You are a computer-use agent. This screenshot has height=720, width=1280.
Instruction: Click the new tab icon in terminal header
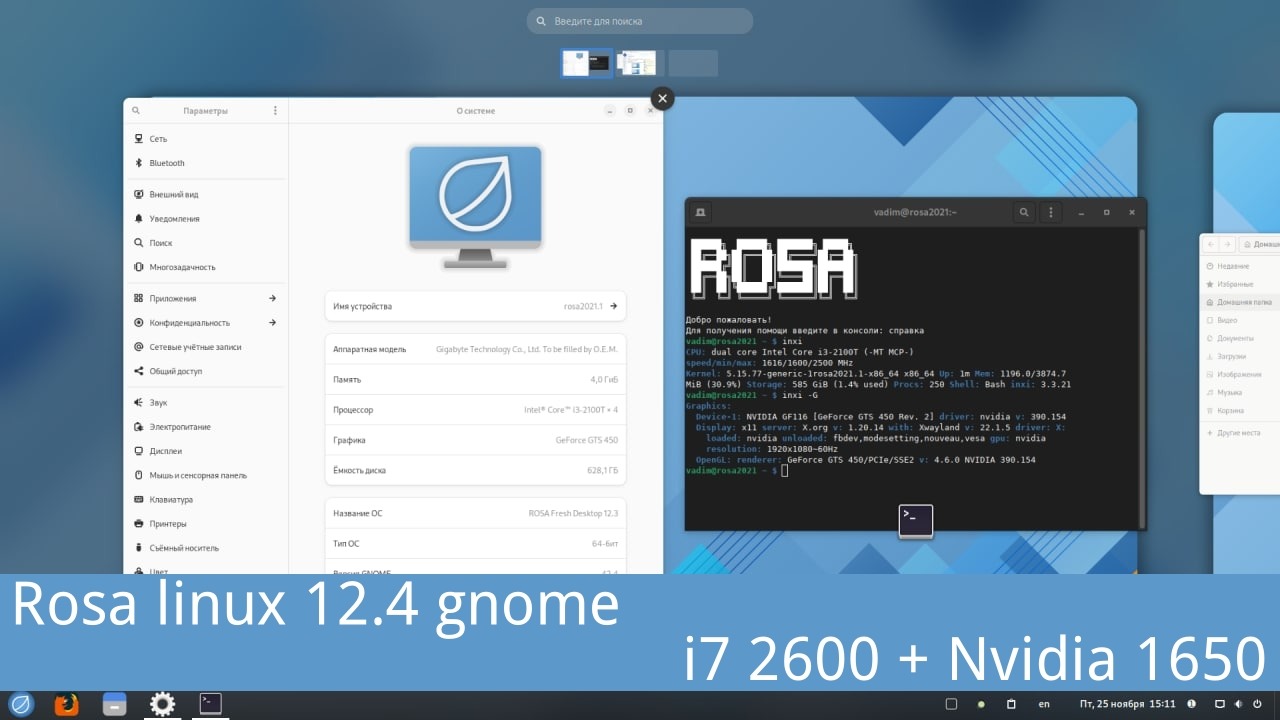(x=701, y=212)
